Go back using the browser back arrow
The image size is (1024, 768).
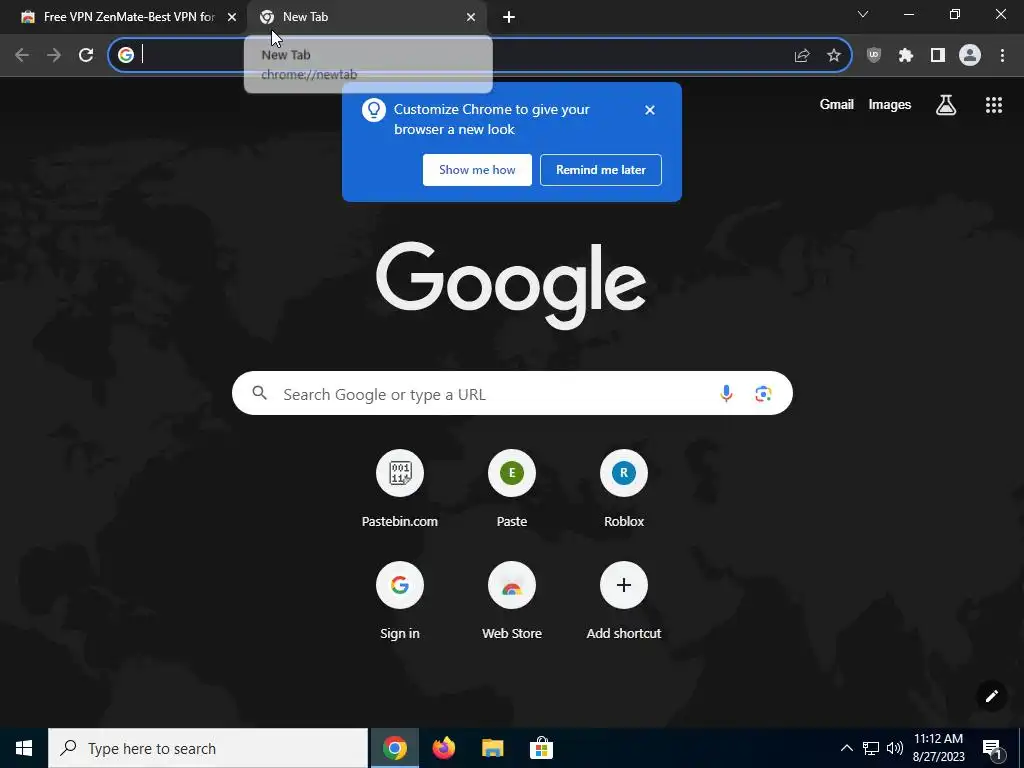(22, 56)
